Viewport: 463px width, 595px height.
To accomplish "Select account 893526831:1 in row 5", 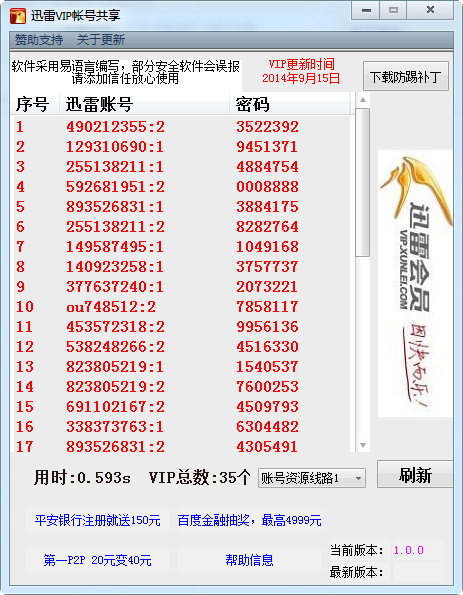I will tap(115, 207).
